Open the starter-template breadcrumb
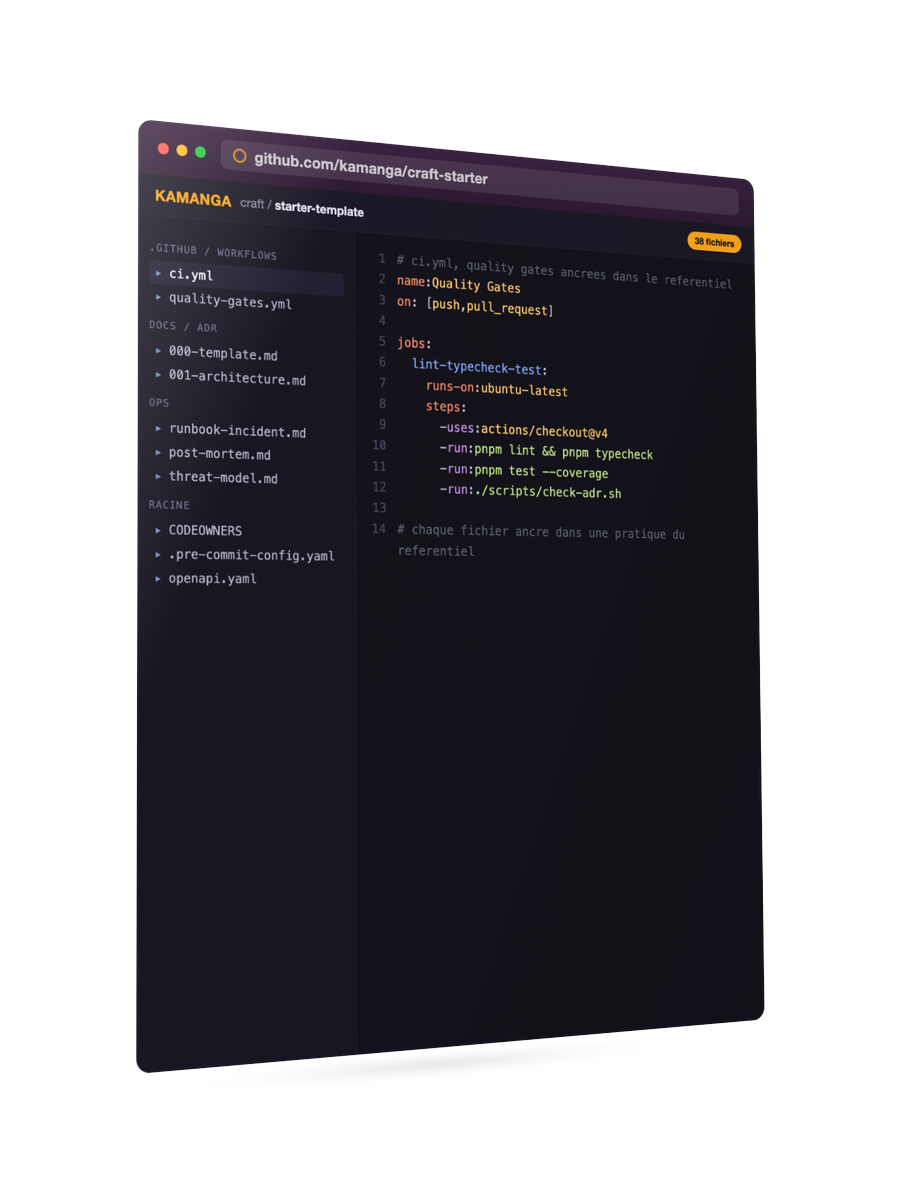 (319, 208)
